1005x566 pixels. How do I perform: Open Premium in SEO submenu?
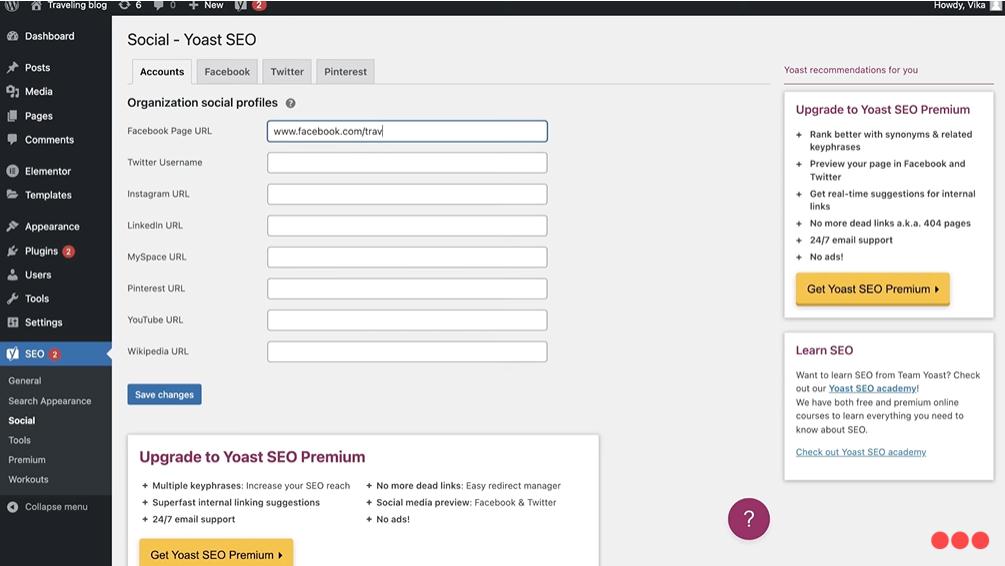pyautogui.click(x=27, y=460)
